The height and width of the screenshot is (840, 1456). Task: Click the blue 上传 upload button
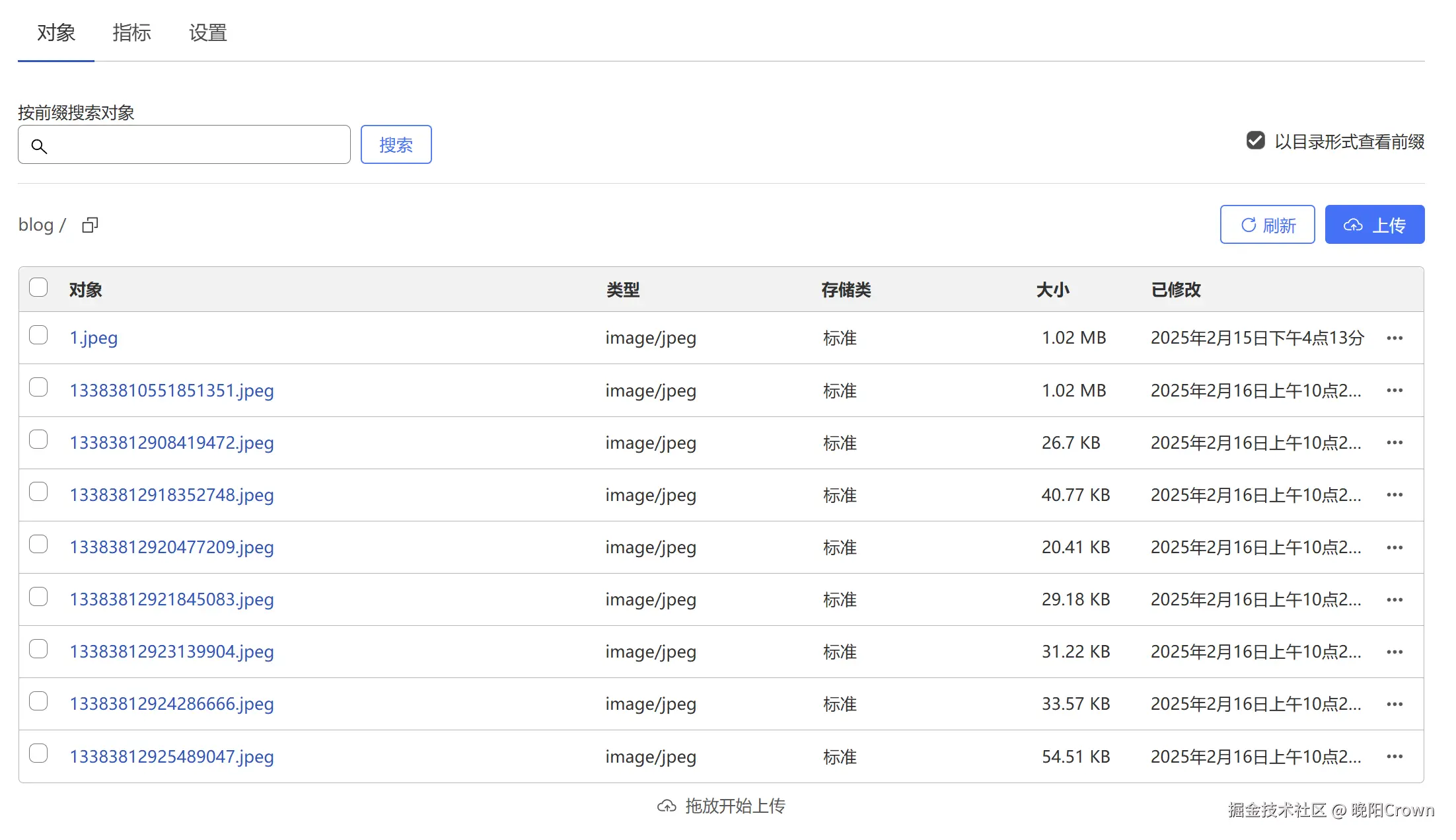tap(1374, 225)
